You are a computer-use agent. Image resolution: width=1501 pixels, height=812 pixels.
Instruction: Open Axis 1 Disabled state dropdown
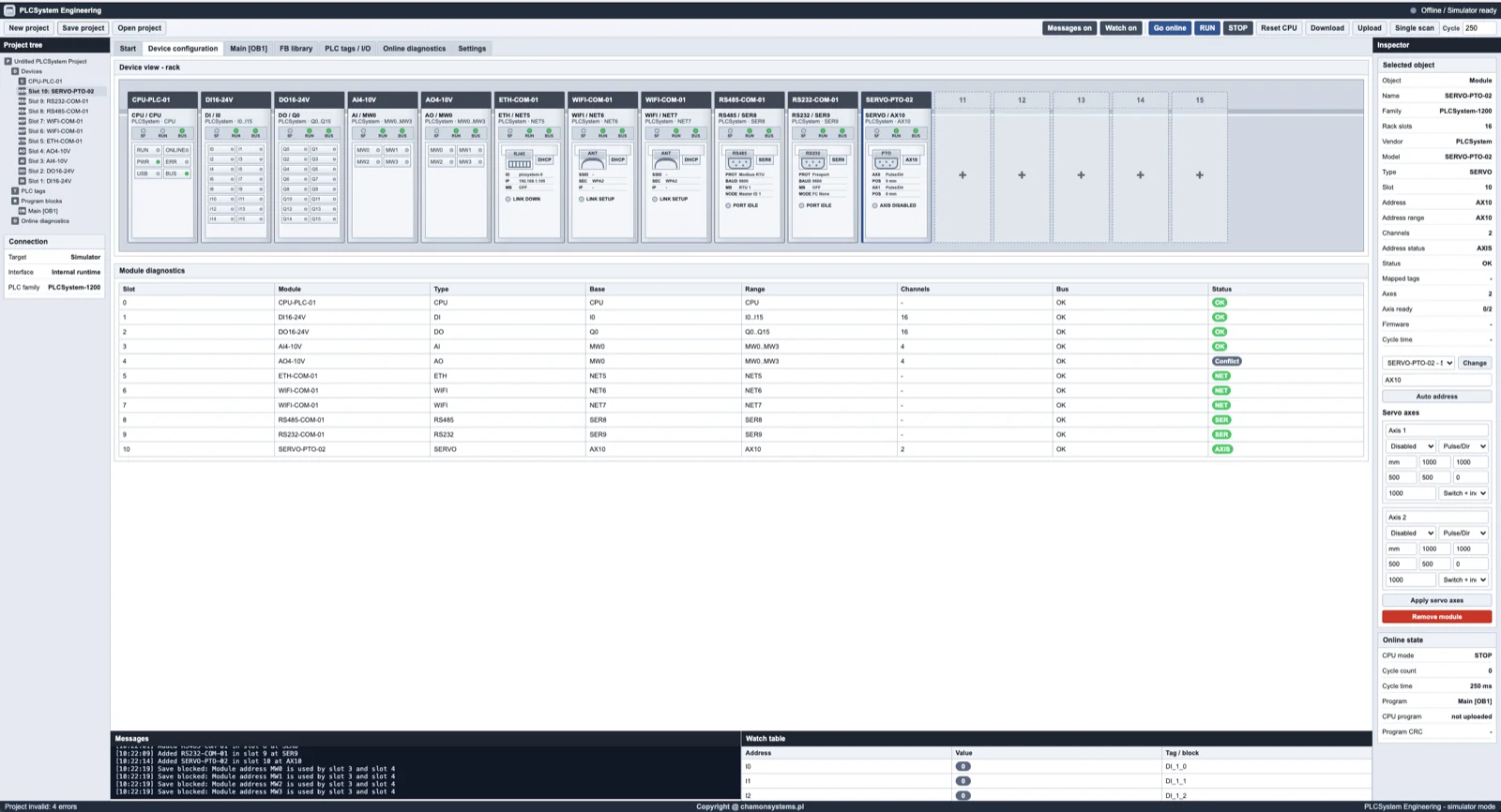point(1411,446)
